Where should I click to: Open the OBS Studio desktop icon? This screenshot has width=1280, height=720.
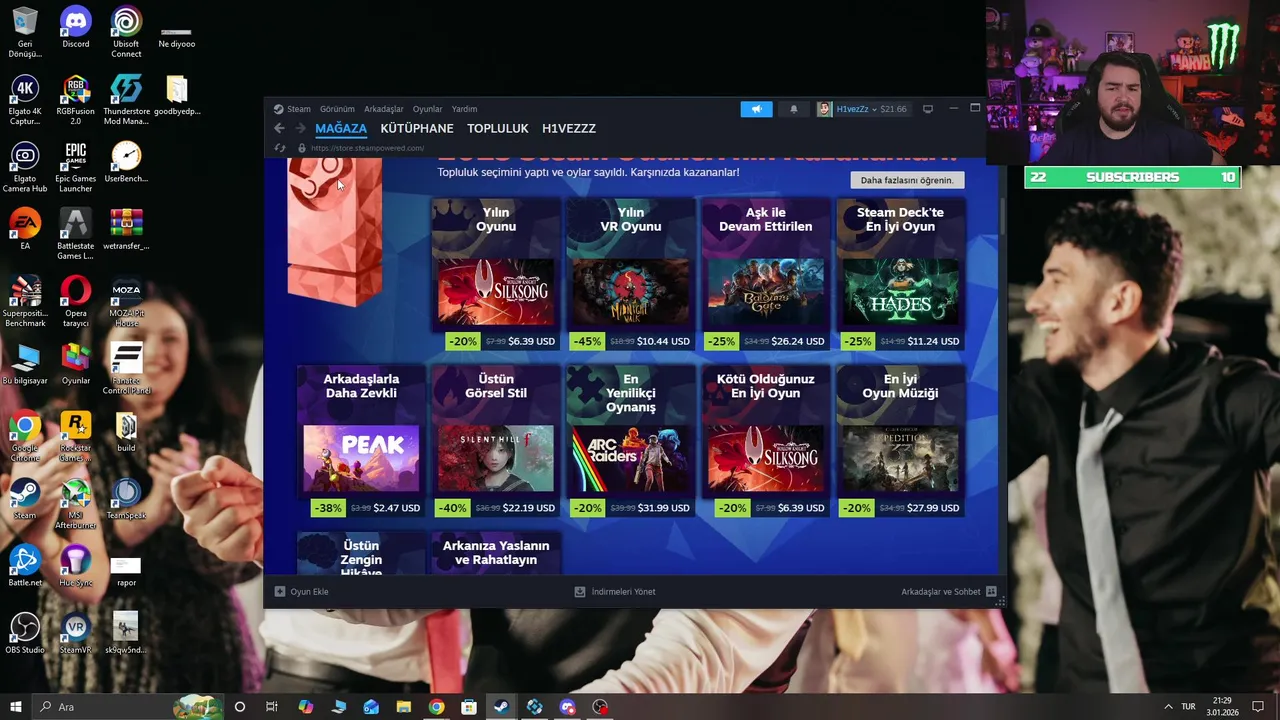pyautogui.click(x=25, y=633)
